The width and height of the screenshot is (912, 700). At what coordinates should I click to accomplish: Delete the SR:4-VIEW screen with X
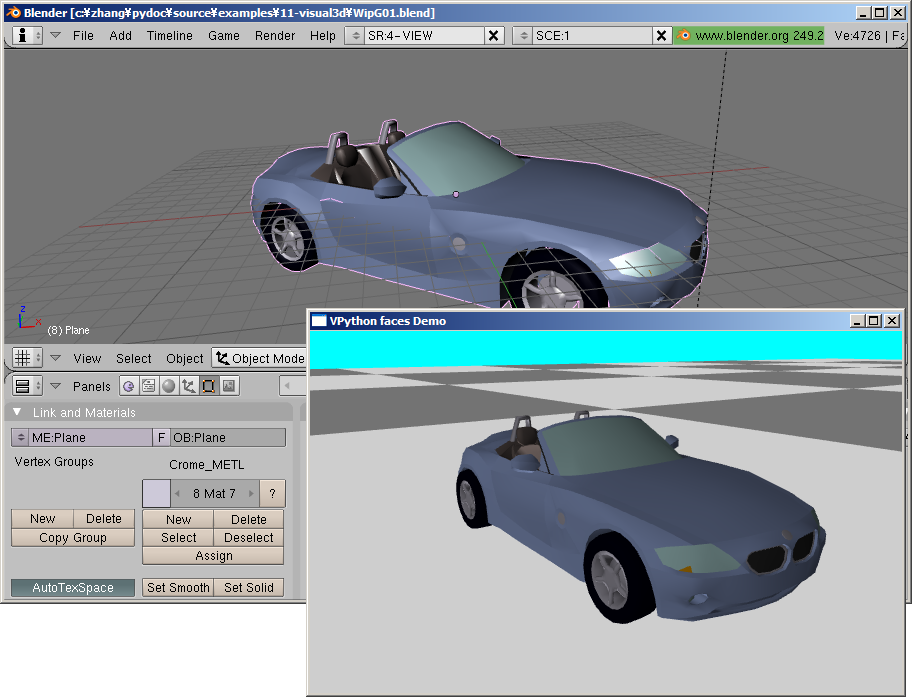tap(494, 35)
